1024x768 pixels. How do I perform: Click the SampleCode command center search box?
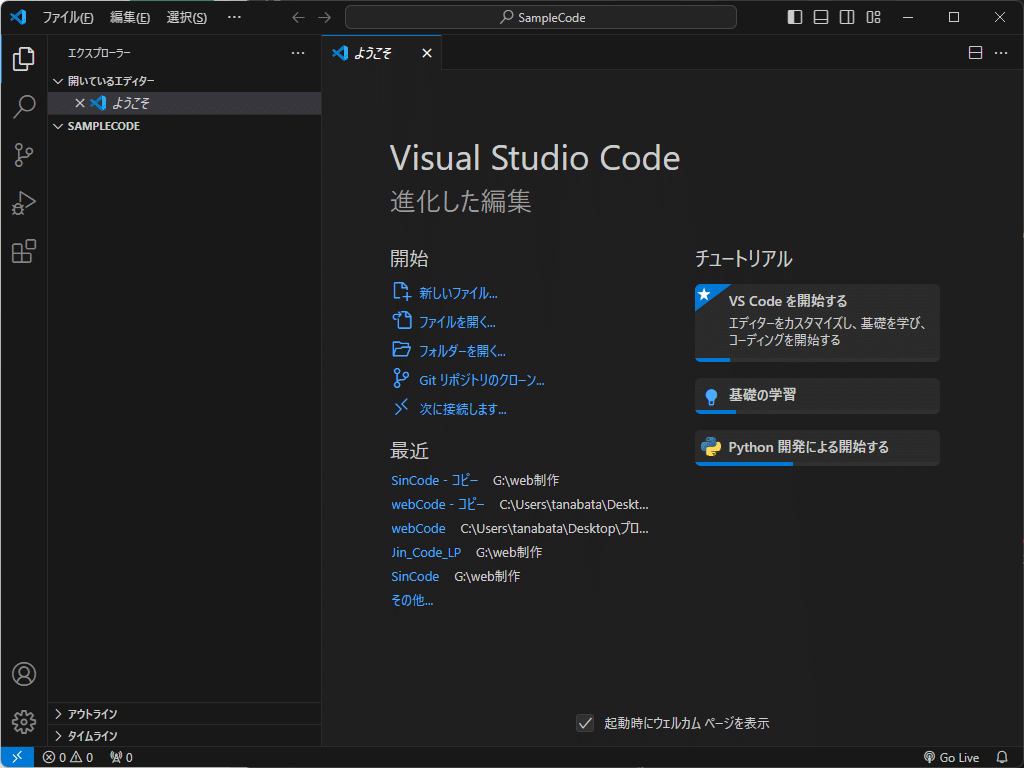click(x=541, y=17)
